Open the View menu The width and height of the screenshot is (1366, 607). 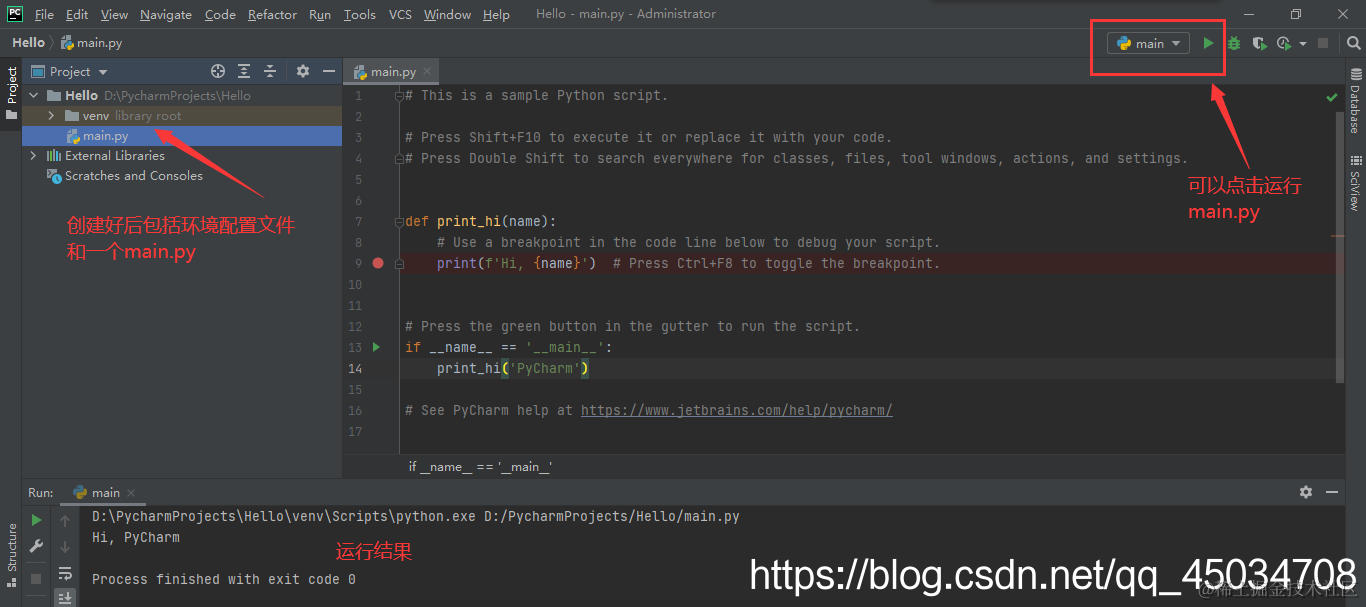pyautogui.click(x=114, y=14)
